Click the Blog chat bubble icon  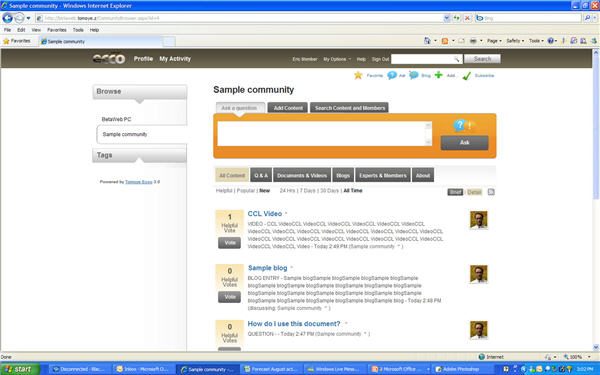click(x=414, y=75)
